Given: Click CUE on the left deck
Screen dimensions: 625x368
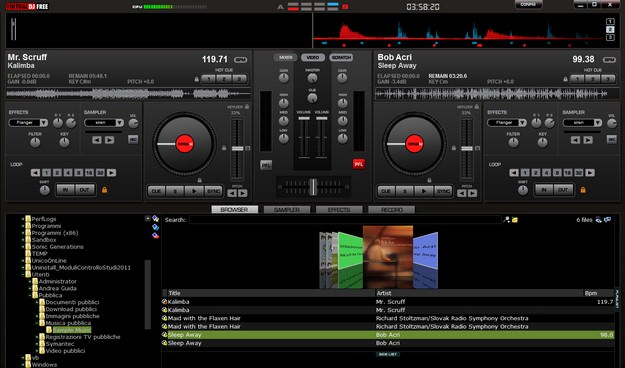Looking at the screenshot, I should click(156, 191).
